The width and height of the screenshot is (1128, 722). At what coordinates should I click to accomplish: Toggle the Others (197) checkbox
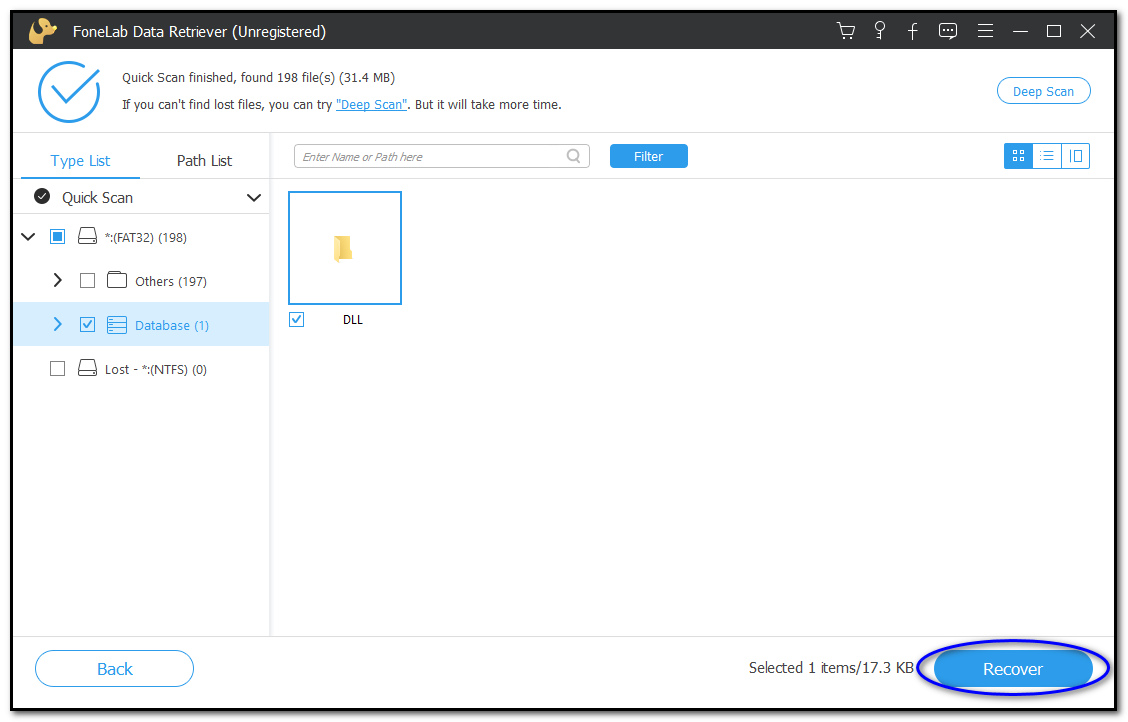coord(87,281)
